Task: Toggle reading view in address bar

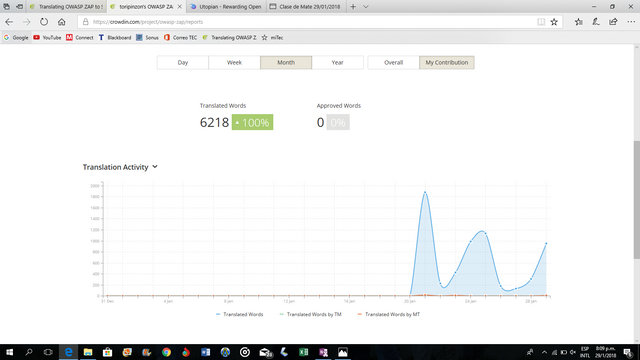Action: [541, 22]
